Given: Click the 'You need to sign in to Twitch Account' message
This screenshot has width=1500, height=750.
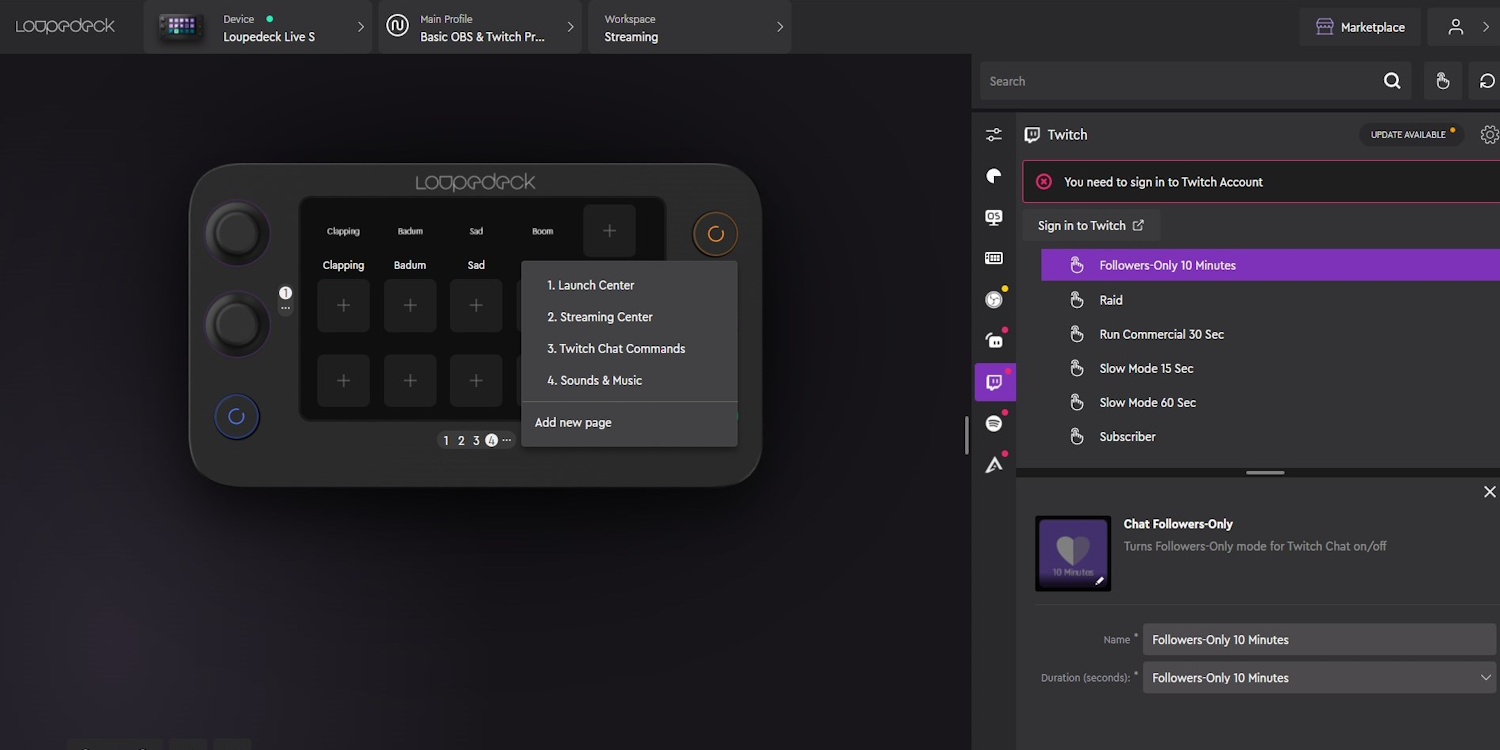Looking at the screenshot, I should tap(1163, 182).
